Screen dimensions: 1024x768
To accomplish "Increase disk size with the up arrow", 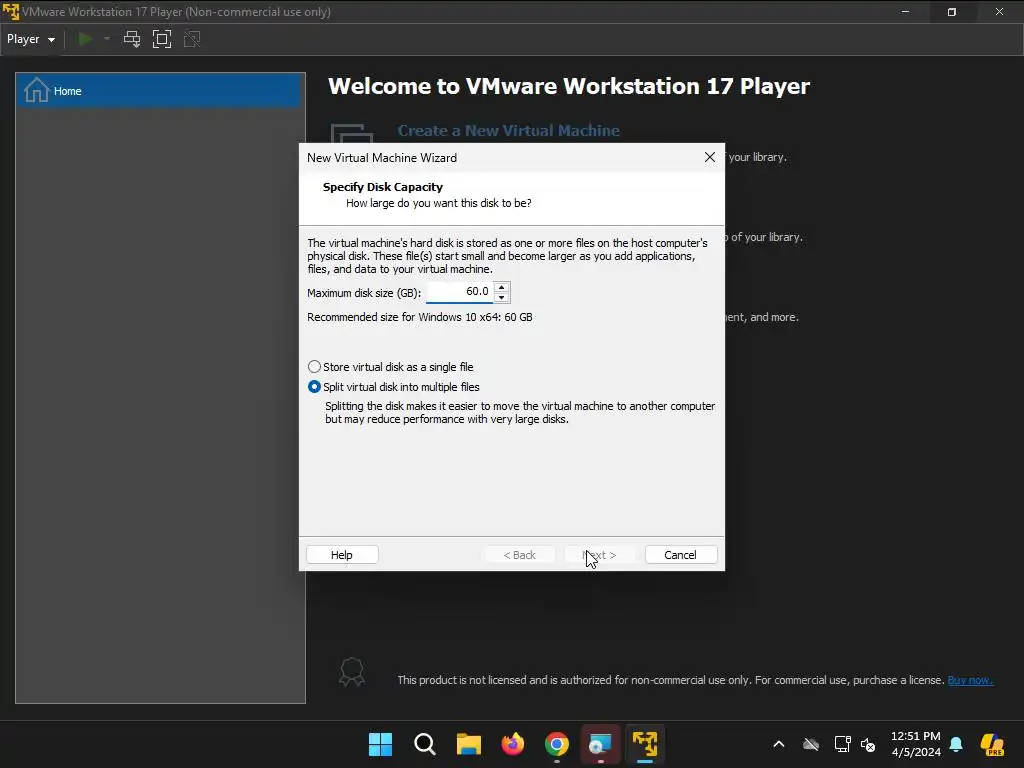I will click(502, 287).
